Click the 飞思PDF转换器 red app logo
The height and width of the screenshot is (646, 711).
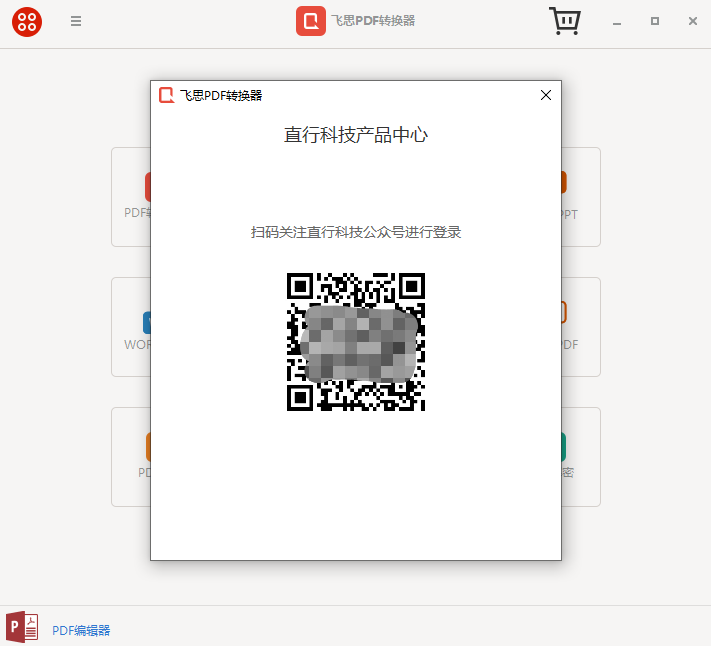[311, 21]
